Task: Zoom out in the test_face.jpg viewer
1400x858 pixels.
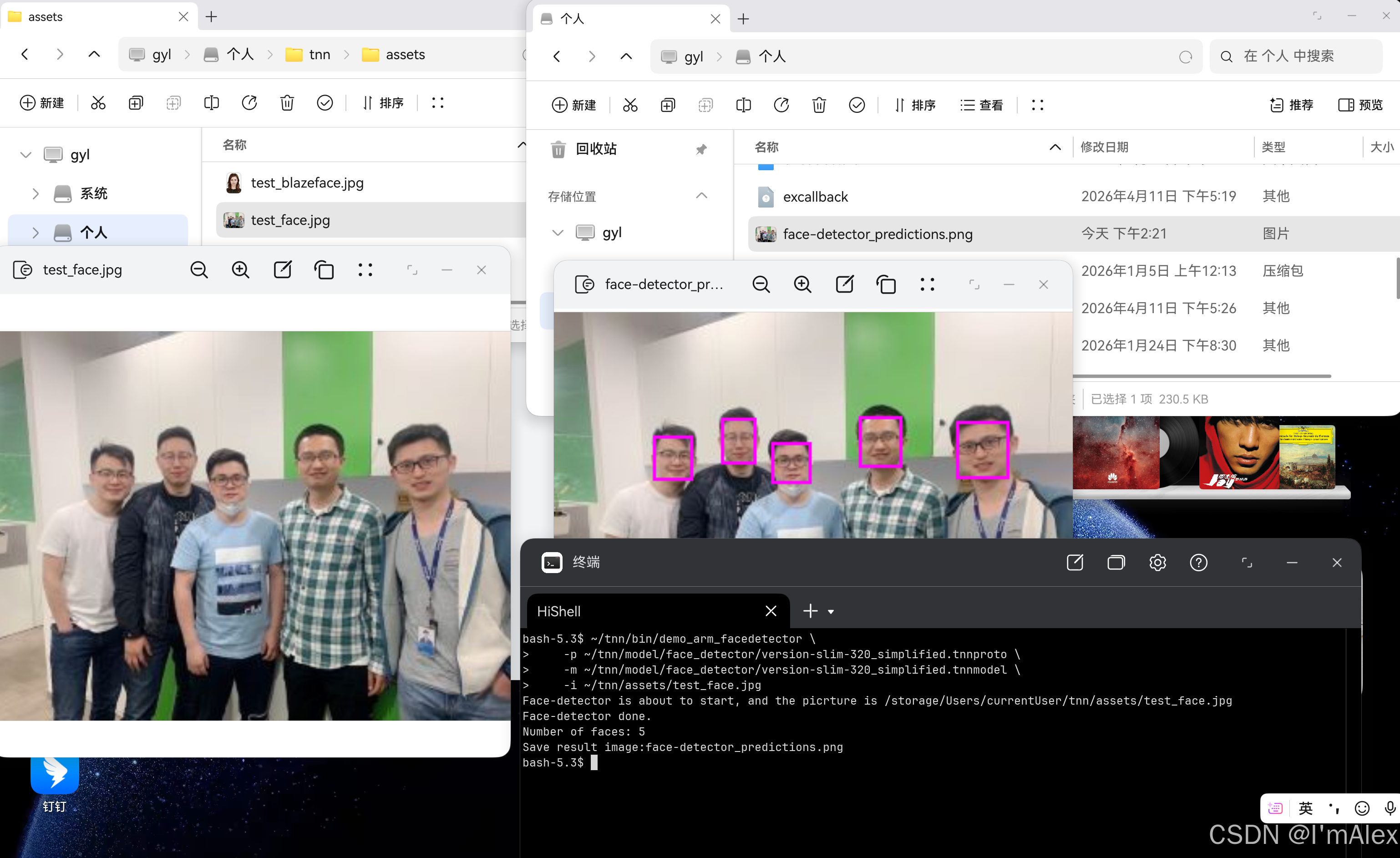Action: click(x=199, y=270)
